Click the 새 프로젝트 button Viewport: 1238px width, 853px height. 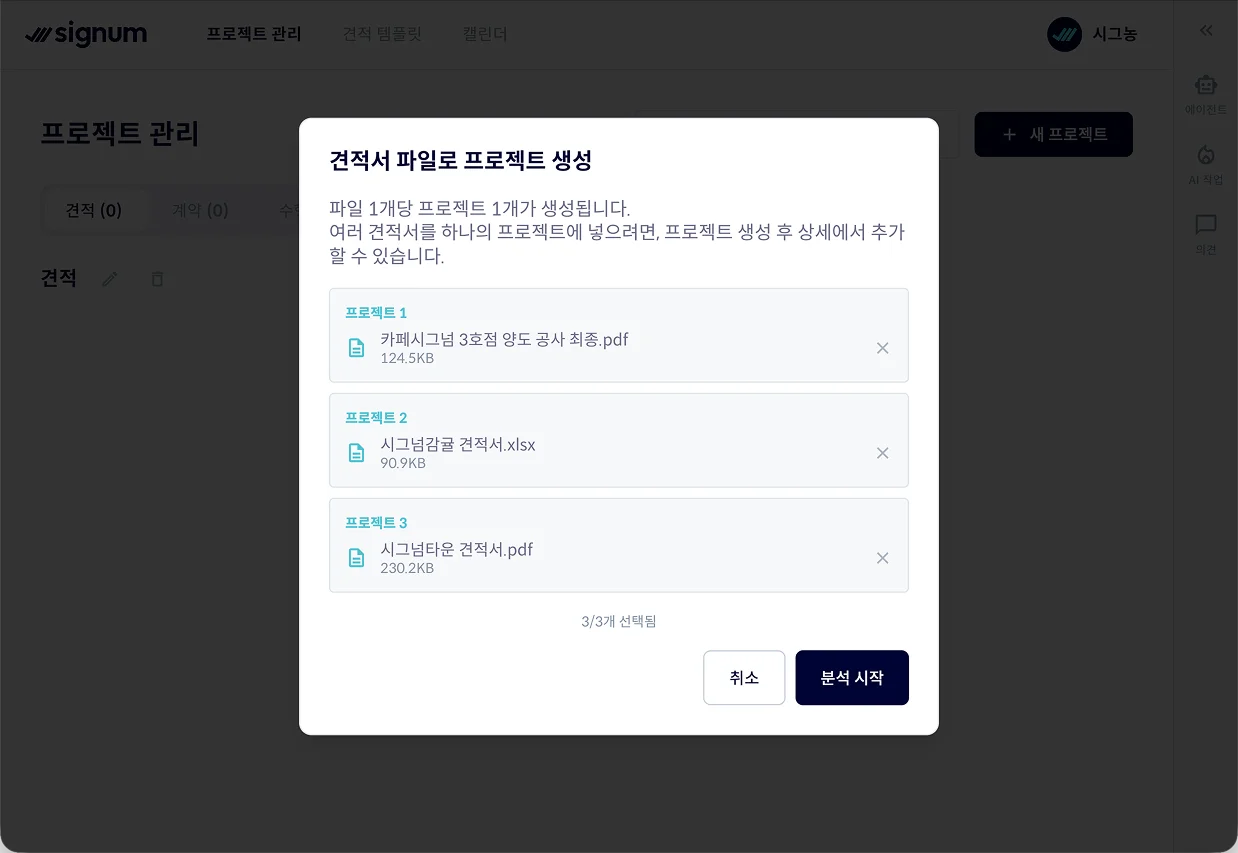[x=1053, y=134]
